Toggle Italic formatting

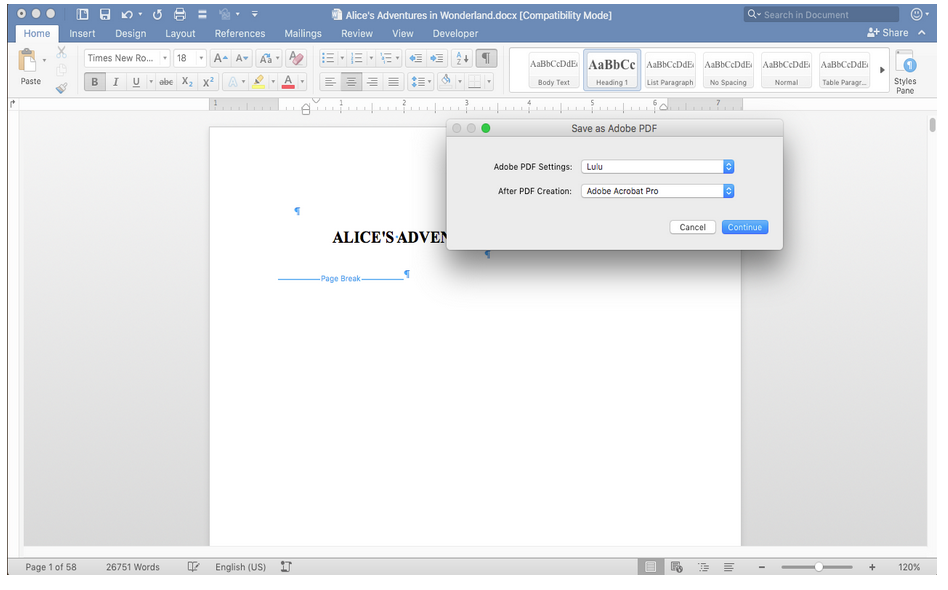115,82
